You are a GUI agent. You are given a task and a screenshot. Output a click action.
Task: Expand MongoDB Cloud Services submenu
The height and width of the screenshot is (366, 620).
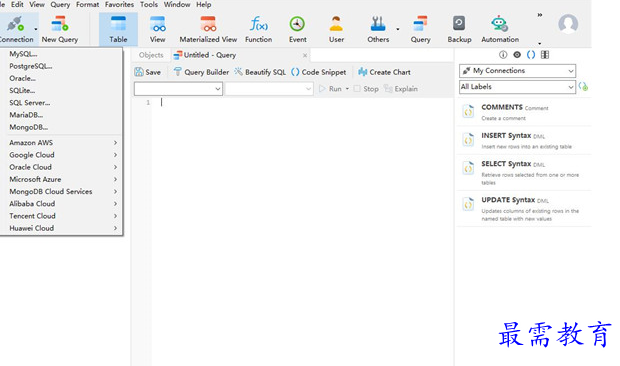coord(61,192)
